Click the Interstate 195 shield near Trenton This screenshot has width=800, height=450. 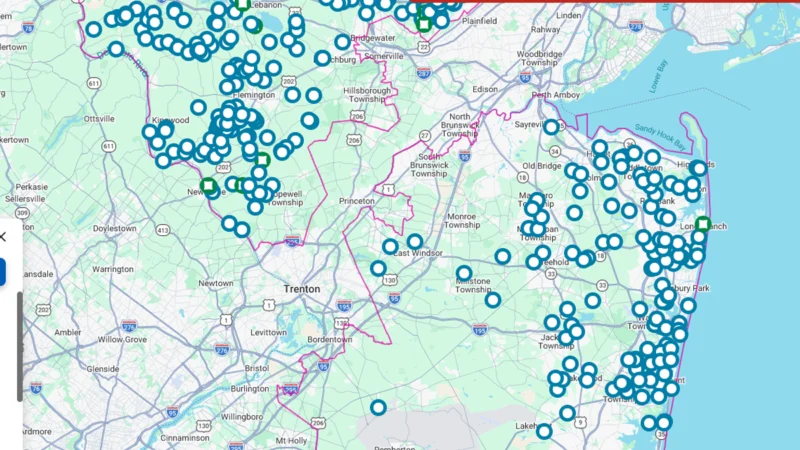(344, 305)
